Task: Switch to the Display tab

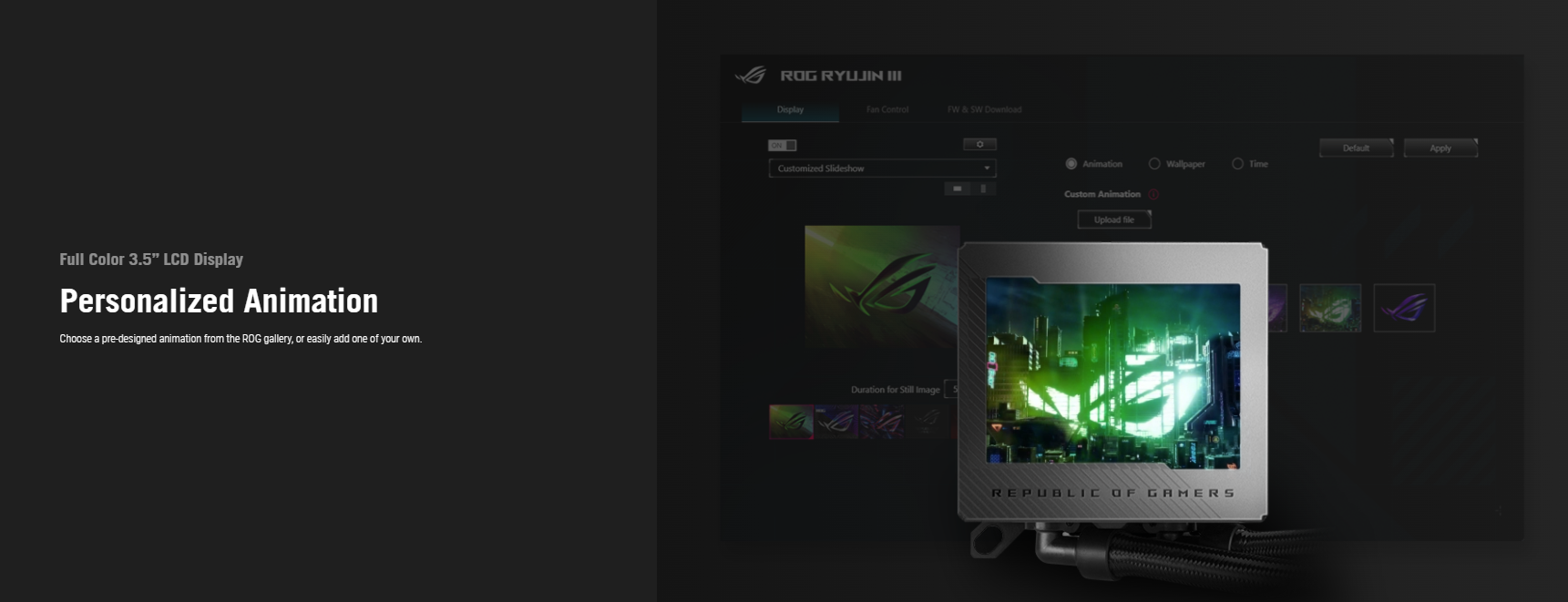Action: tap(790, 109)
